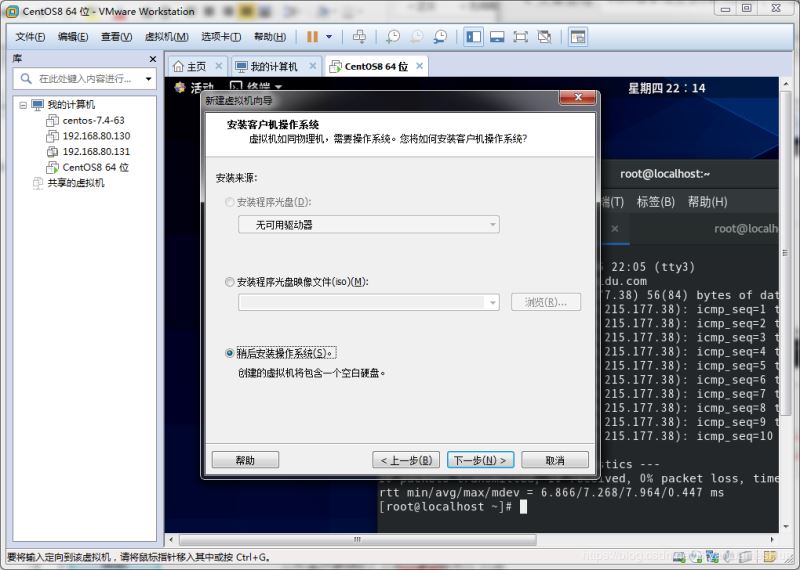Close the 我的计算机 tab with its X

(x=313, y=66)
